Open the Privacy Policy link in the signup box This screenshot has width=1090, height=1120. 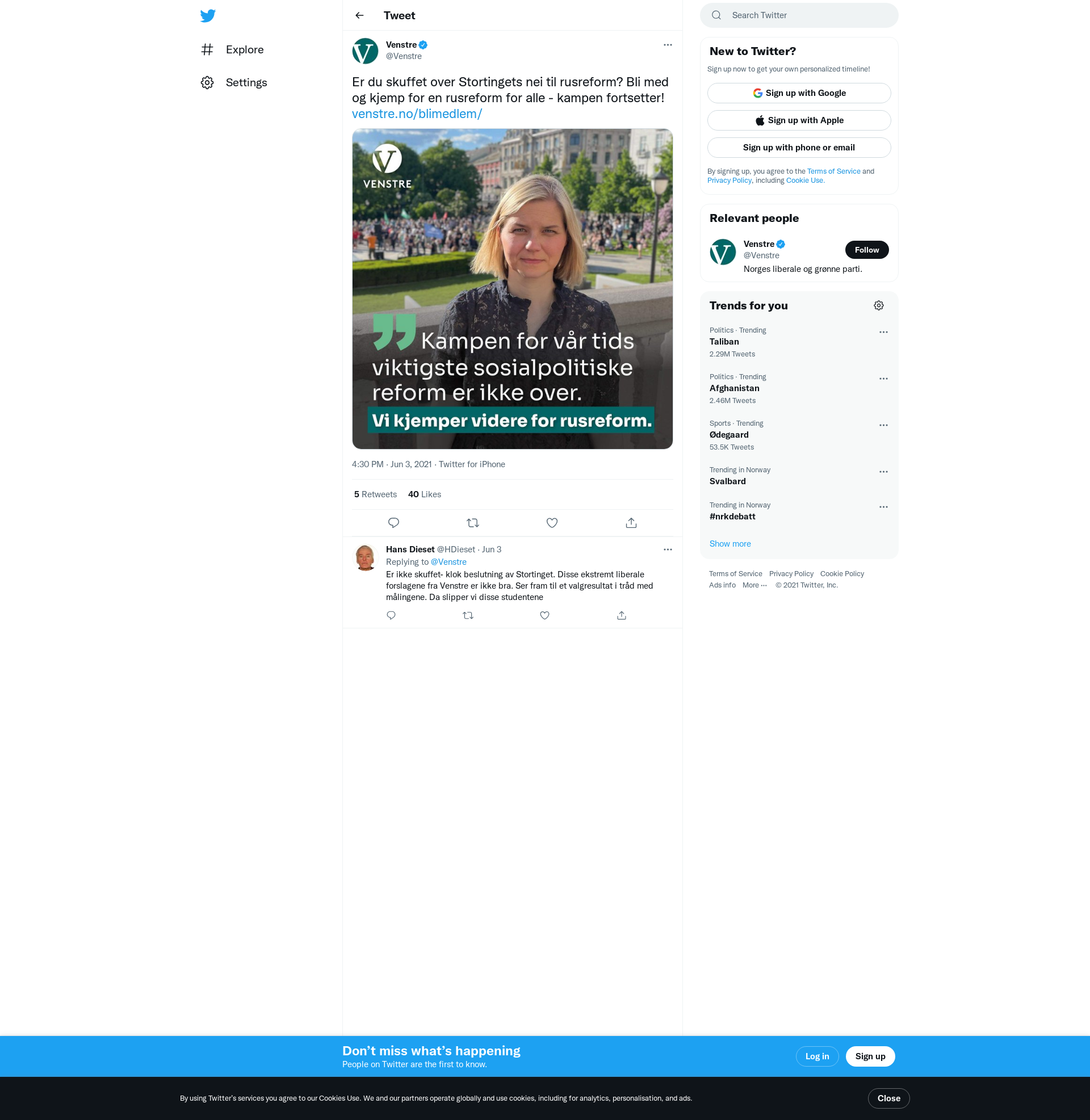(x=730, y=181)
